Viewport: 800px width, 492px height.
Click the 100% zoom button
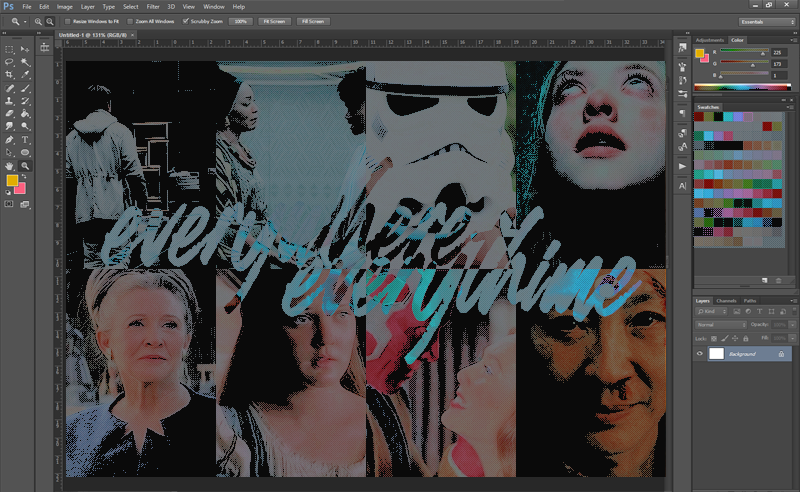pyautogui.click(x=241, y=21)
